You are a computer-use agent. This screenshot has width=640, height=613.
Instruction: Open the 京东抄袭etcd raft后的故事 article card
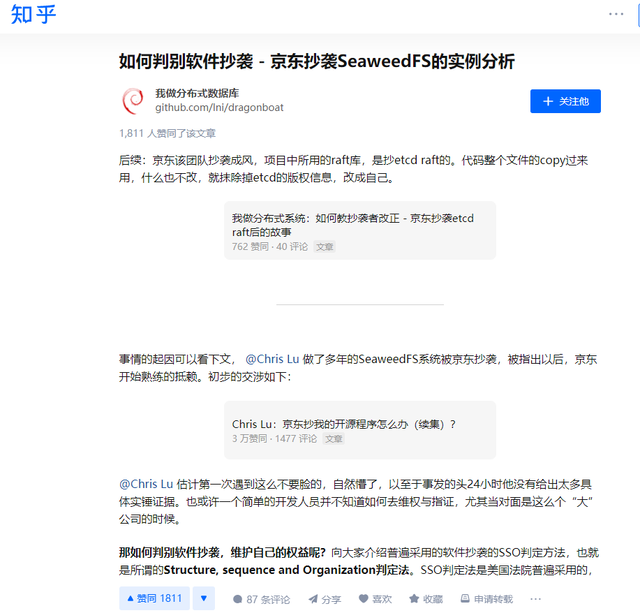click(359, 230)
